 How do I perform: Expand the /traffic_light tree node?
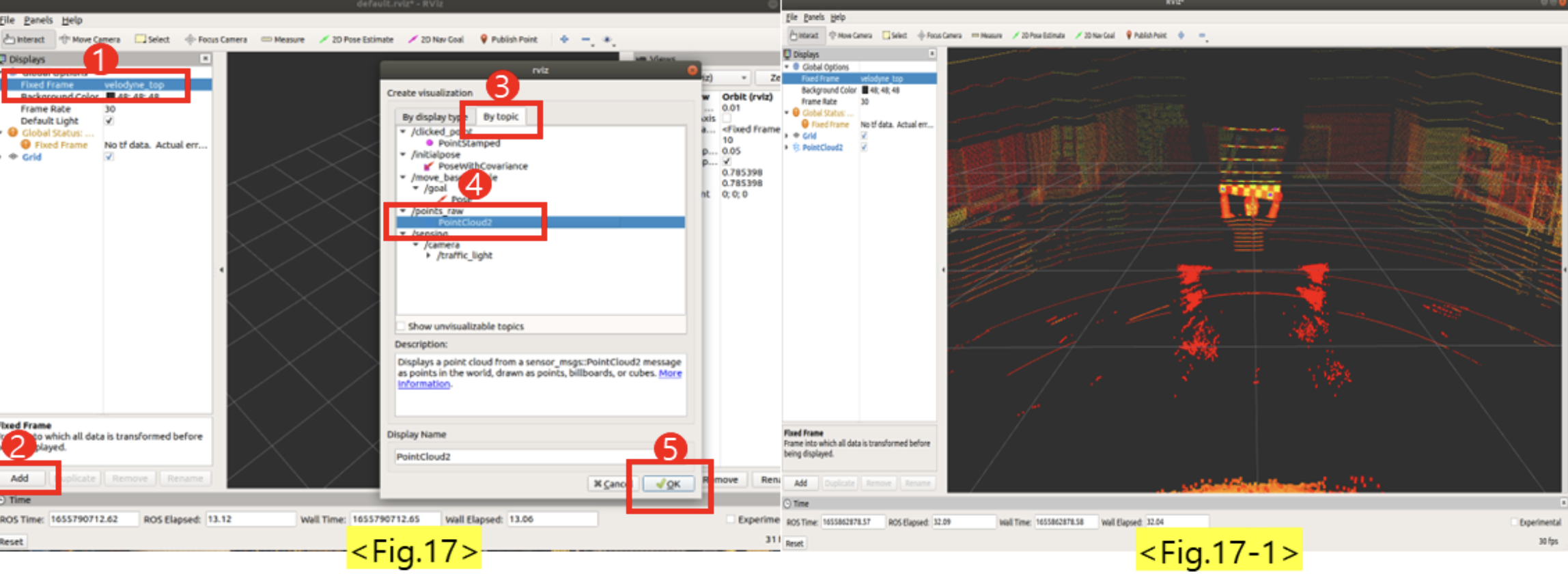(428, 256)
